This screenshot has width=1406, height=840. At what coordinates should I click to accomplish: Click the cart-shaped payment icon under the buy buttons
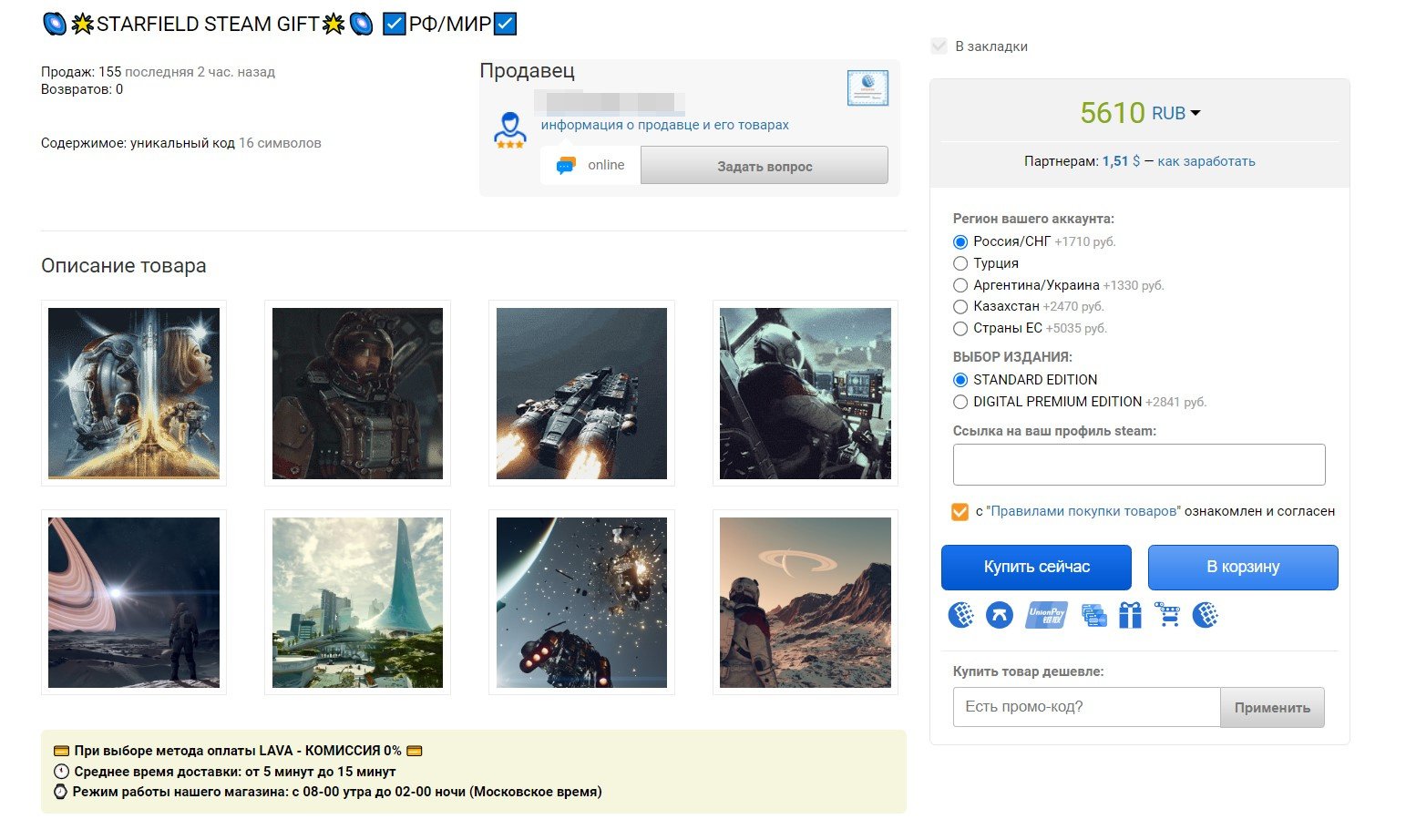click(x=1167, y=615)
